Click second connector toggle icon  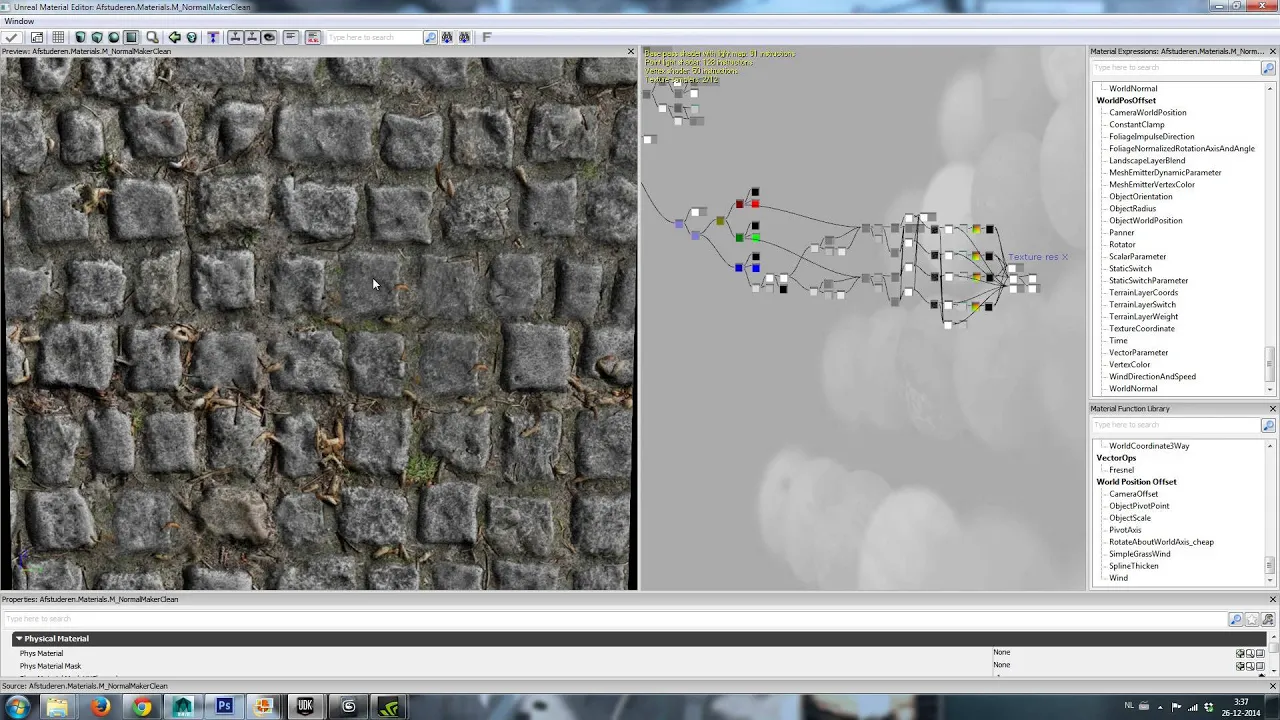point(252,37)
